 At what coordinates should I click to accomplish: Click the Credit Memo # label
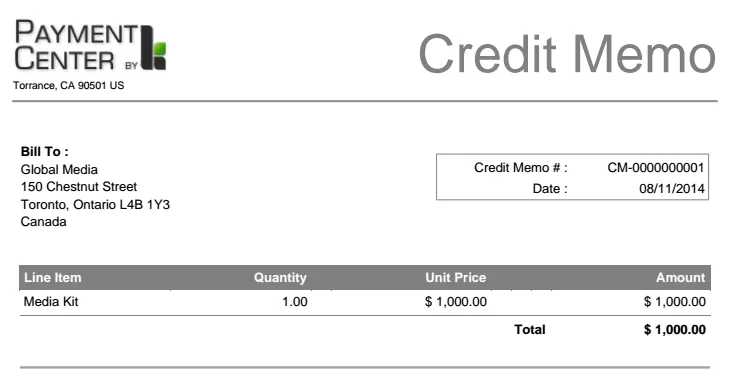tap(520, 168)
